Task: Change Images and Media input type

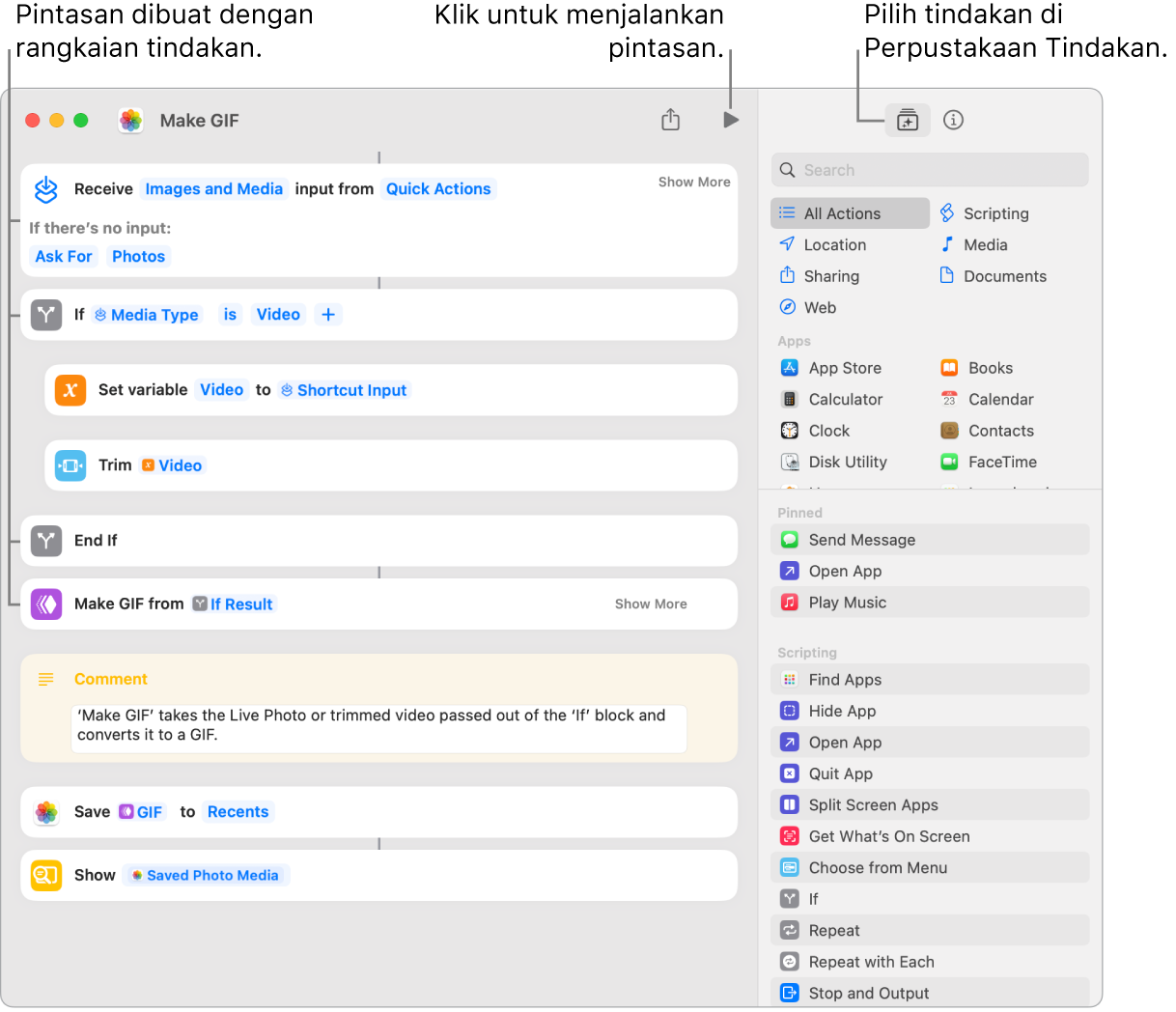Action: (x=214, y=189)
